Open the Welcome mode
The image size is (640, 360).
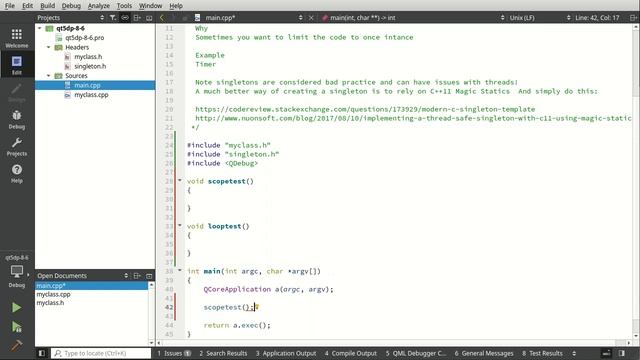click(17, 38)
